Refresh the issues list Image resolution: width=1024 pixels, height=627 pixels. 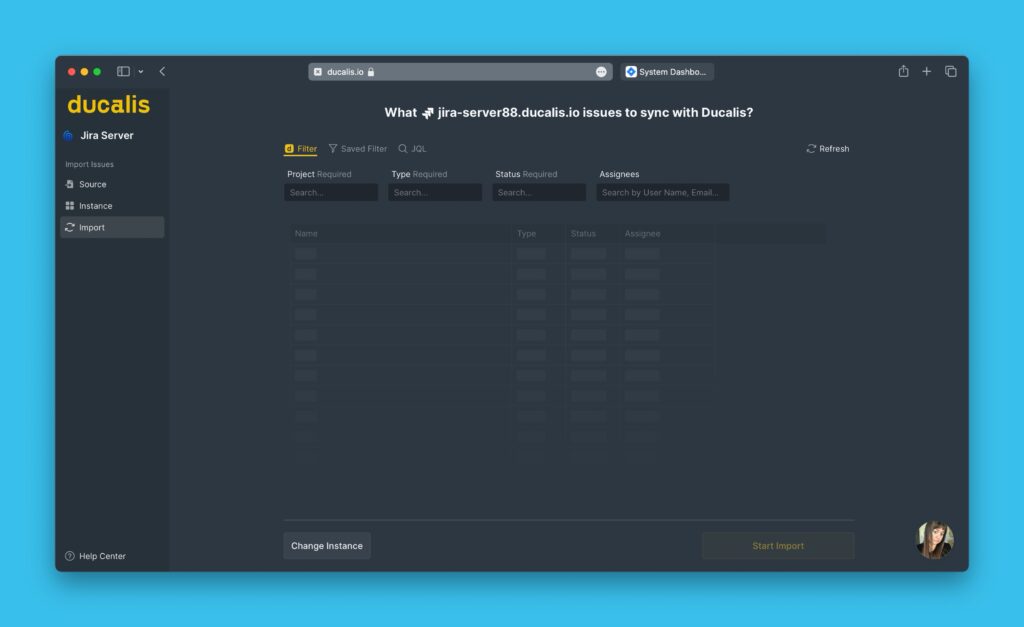tap(827, 149)
